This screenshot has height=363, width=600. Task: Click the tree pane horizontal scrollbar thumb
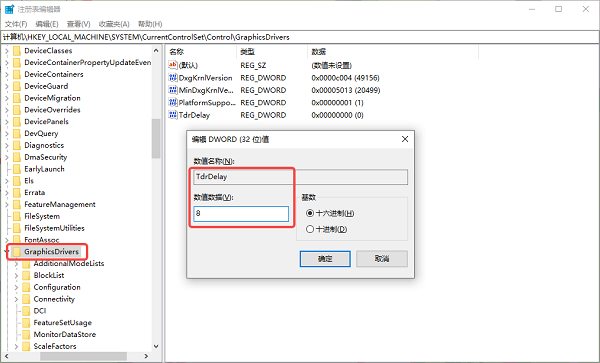tap(83, 356)
